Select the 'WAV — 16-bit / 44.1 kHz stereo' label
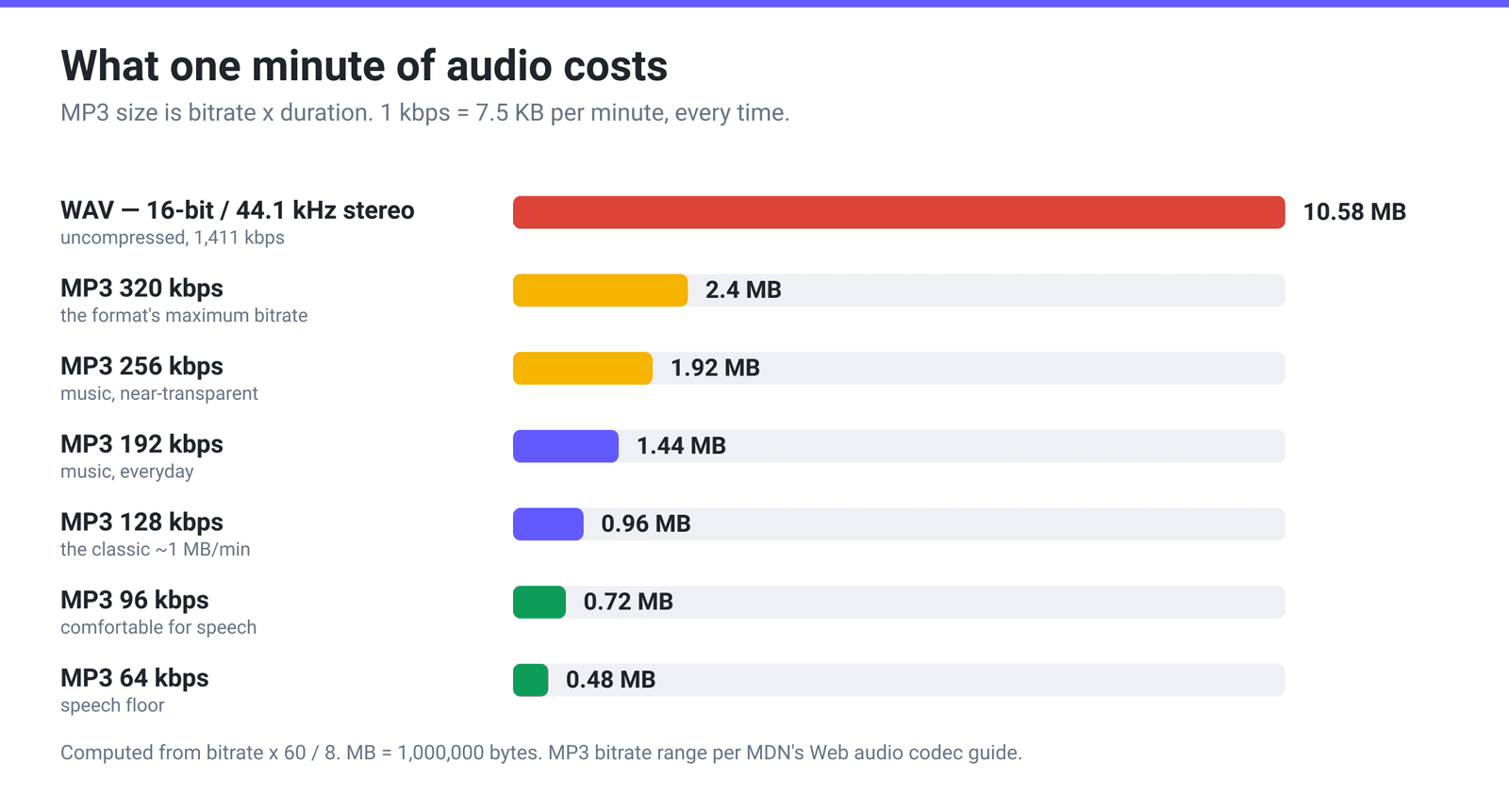Image resolution: width=1509 pixels, height=812 pixels. coord(238,210)
